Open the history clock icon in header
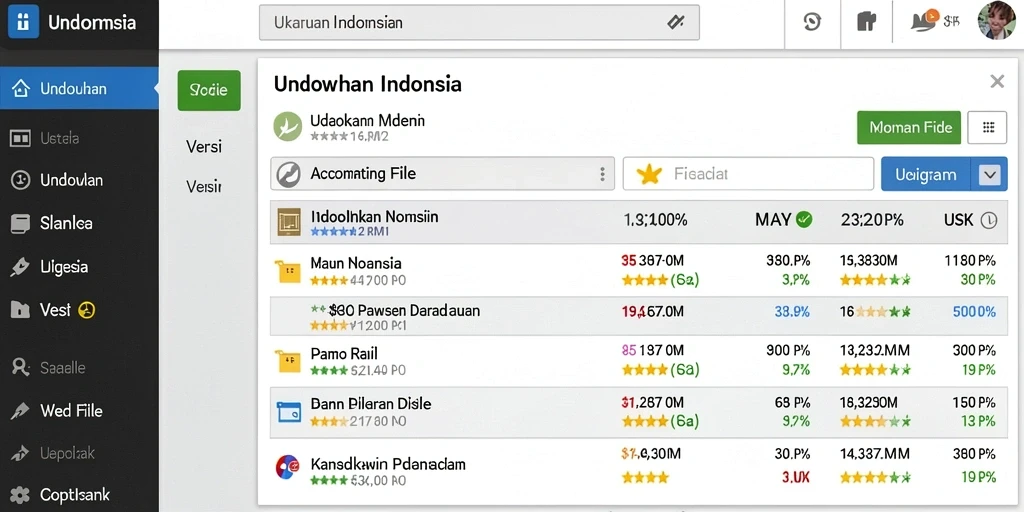Screen dimensions: 1024x512 [x=812, y=22]
